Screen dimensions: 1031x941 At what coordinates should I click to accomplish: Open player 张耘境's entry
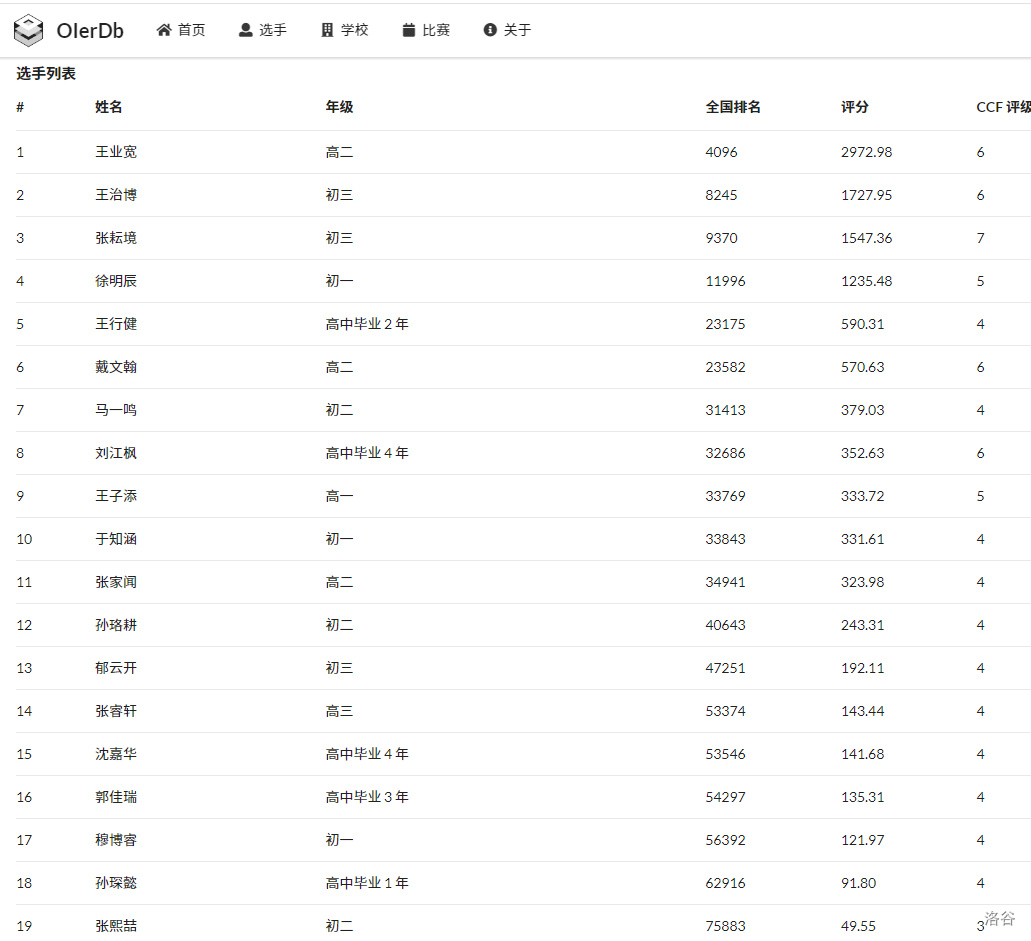pyautogui.click(x=116, y=238)
